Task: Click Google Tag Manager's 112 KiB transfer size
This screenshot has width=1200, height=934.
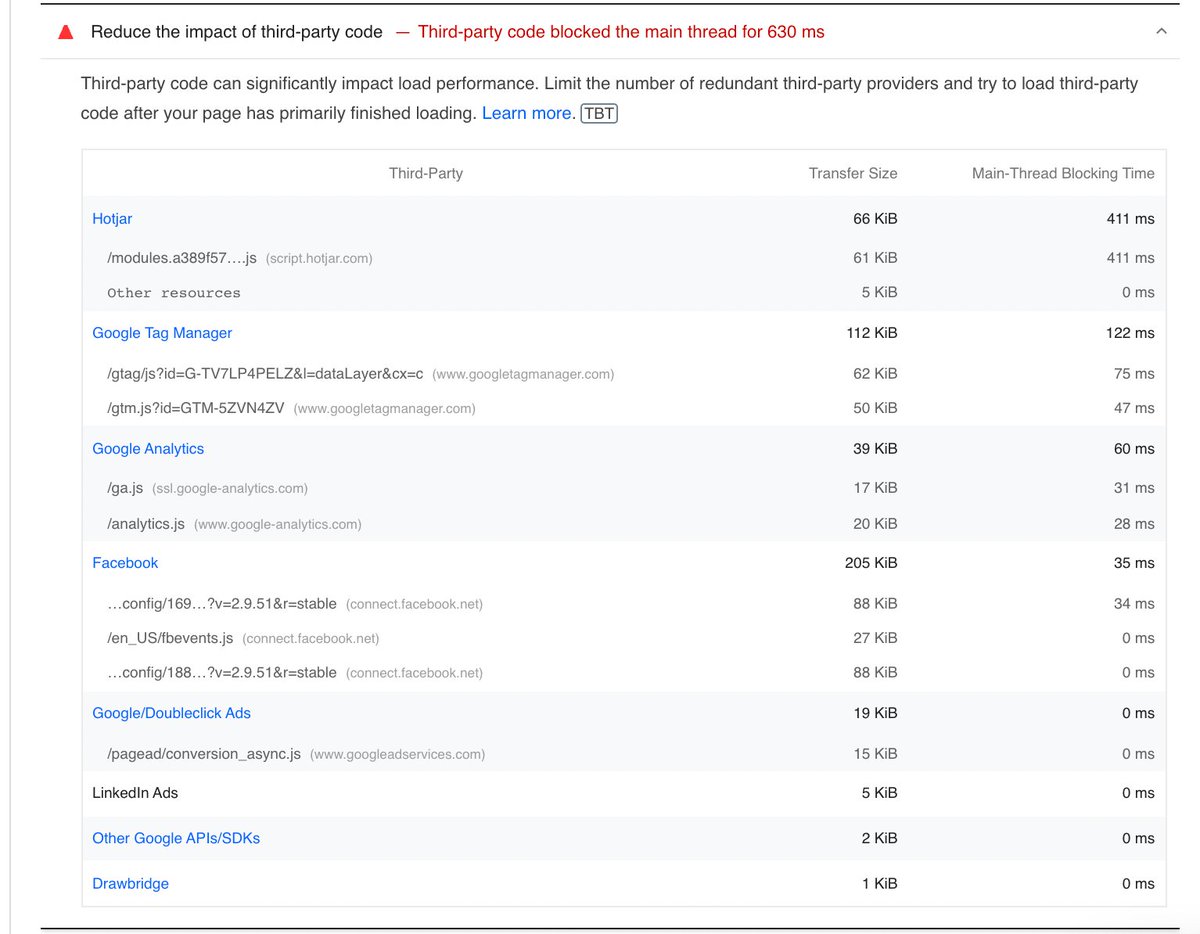Action: tap(872, 333)
